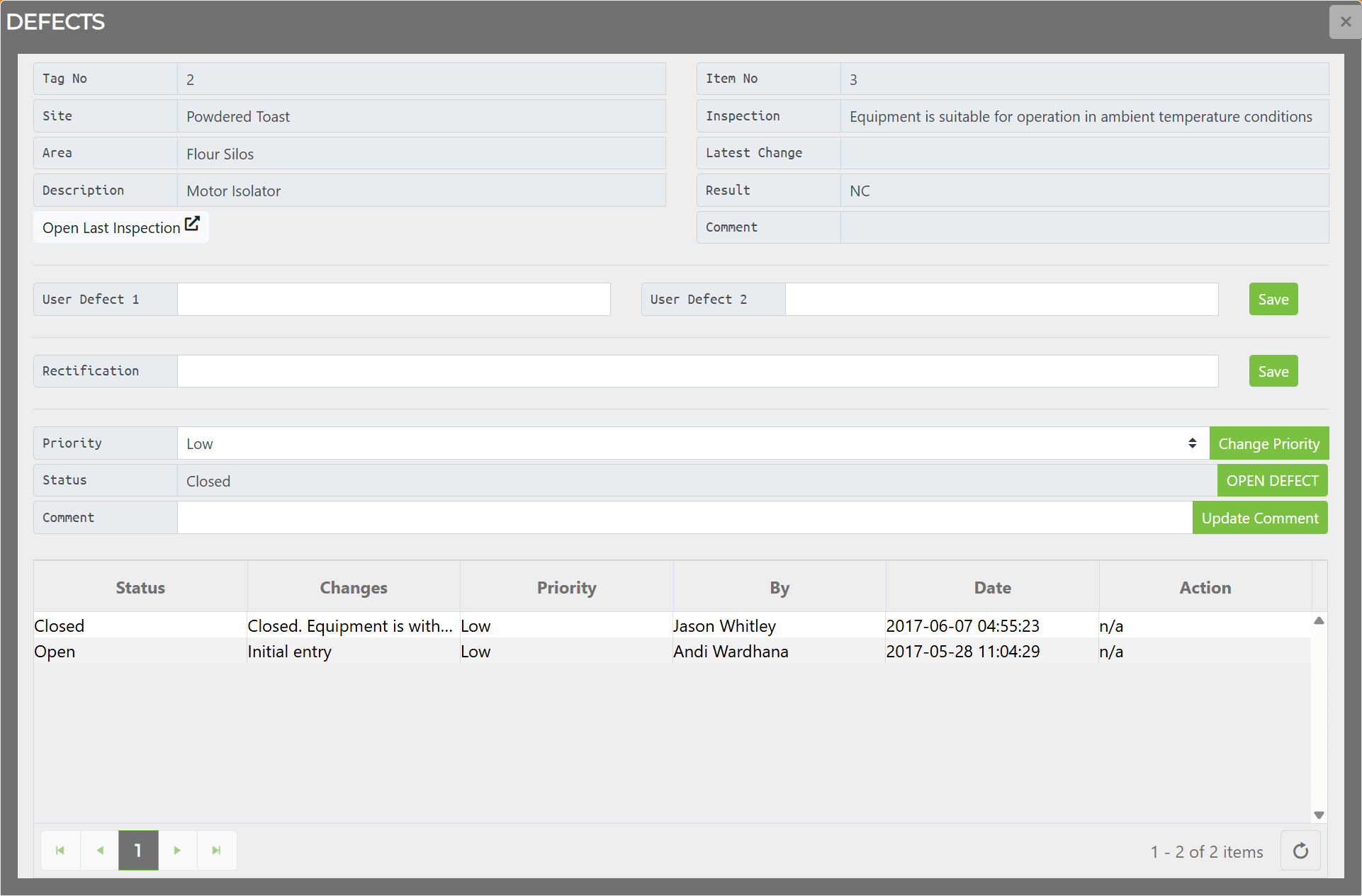Open the Priority dropdown showing Low

click(x=693, y=443)
